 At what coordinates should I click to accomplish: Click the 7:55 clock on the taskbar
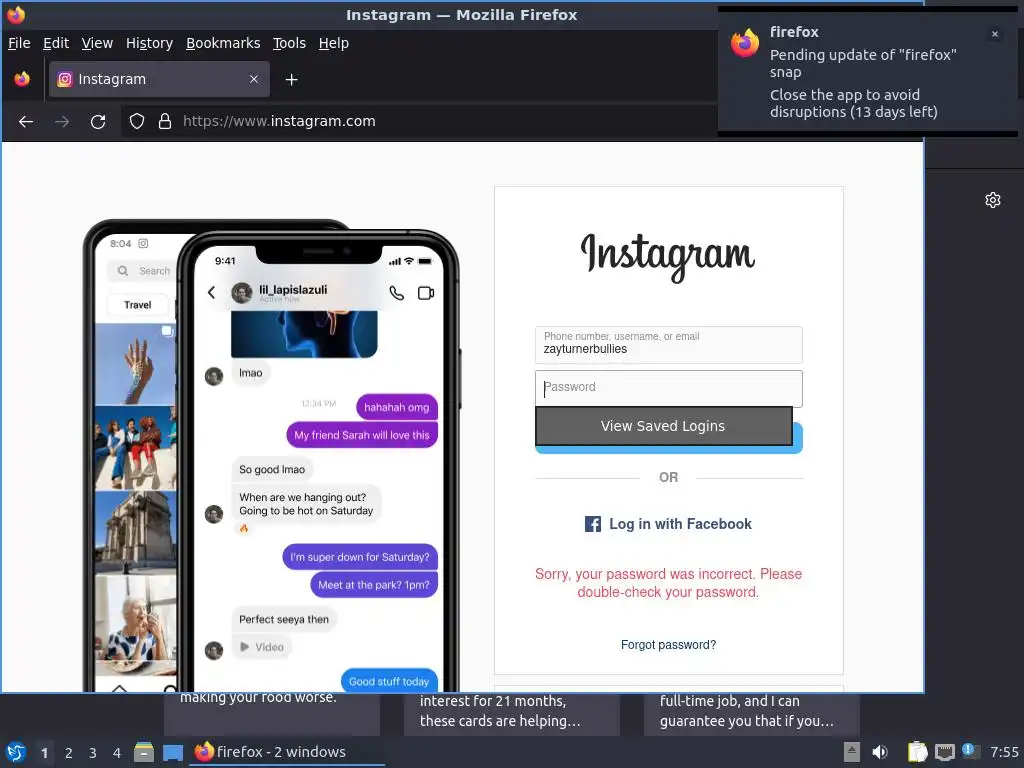1004,752
